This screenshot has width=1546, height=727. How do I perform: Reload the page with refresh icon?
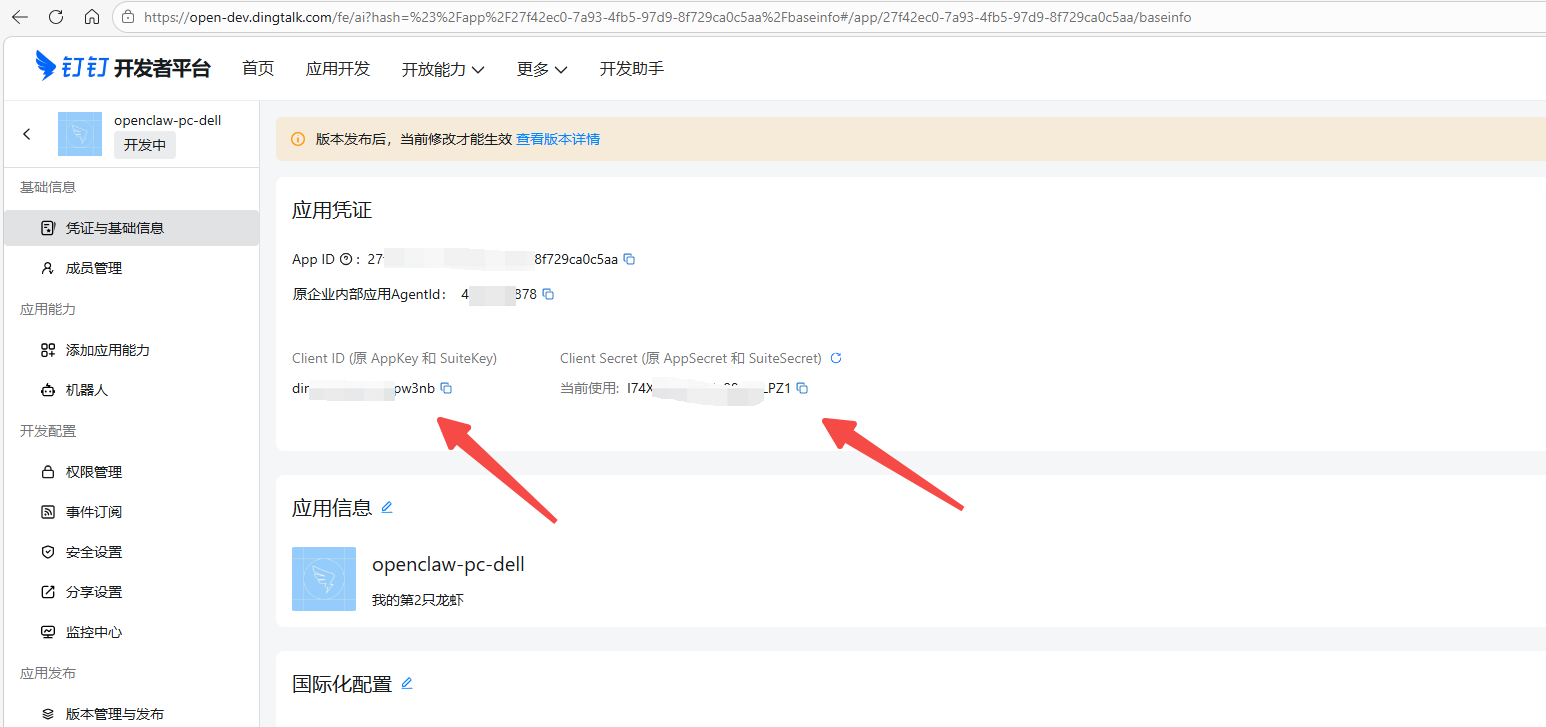(56, 17)
